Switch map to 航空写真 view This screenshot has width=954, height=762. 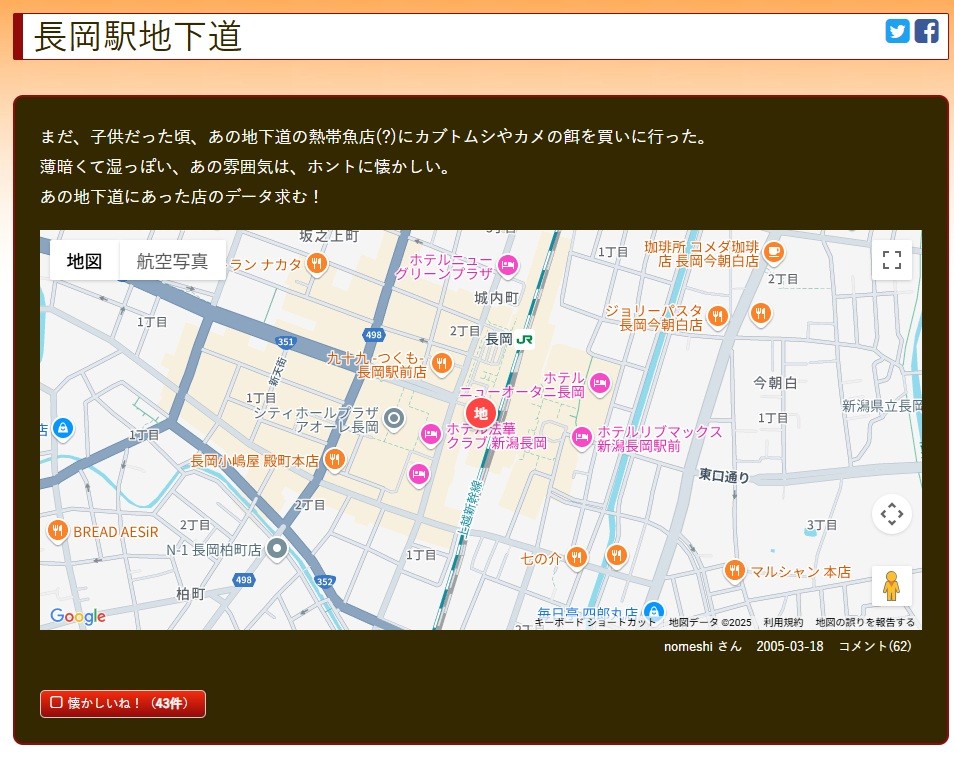[x=172, y=260]
